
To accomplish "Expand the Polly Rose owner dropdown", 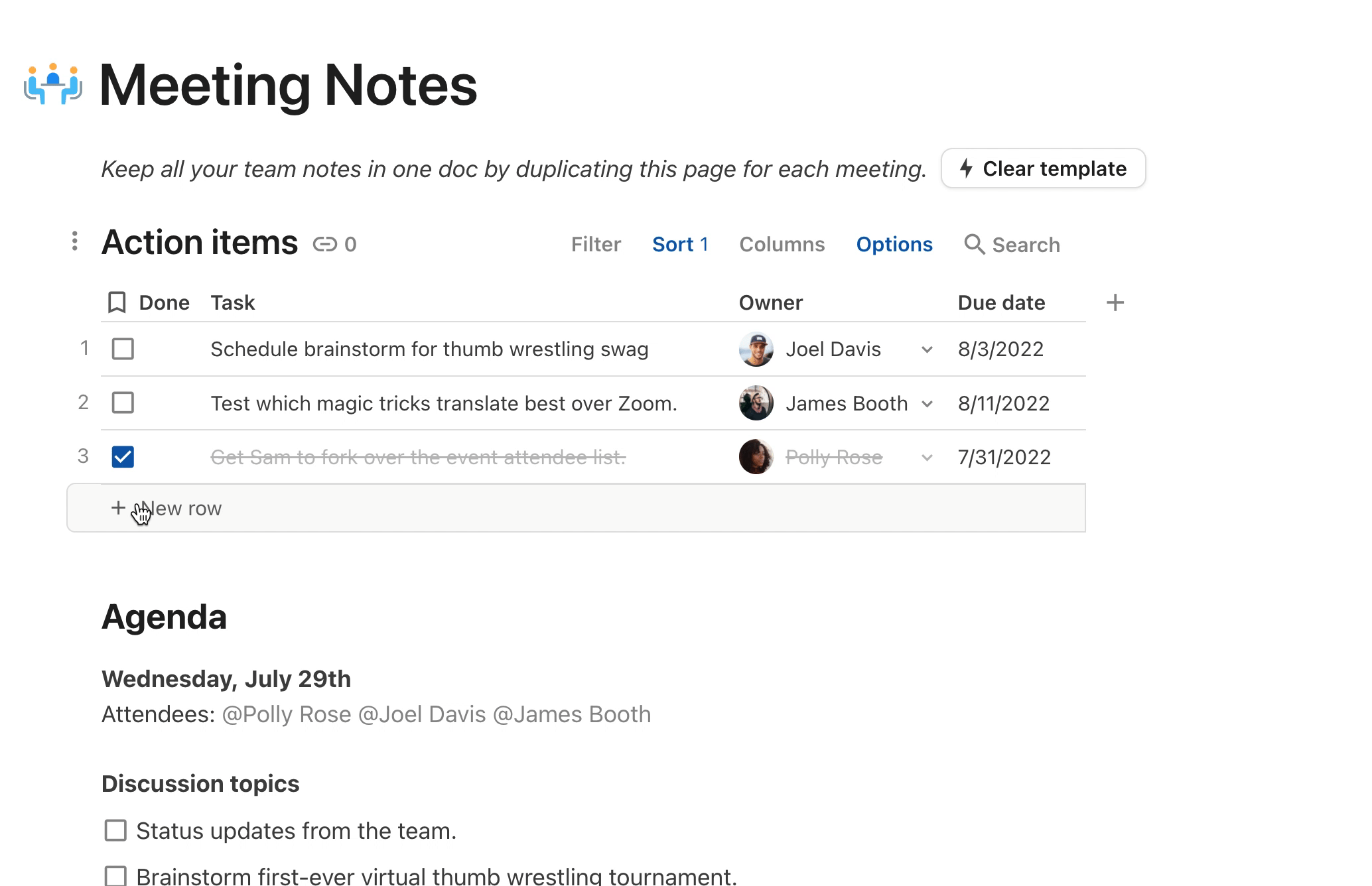I will pyautogui.click(x=927, y=458).
